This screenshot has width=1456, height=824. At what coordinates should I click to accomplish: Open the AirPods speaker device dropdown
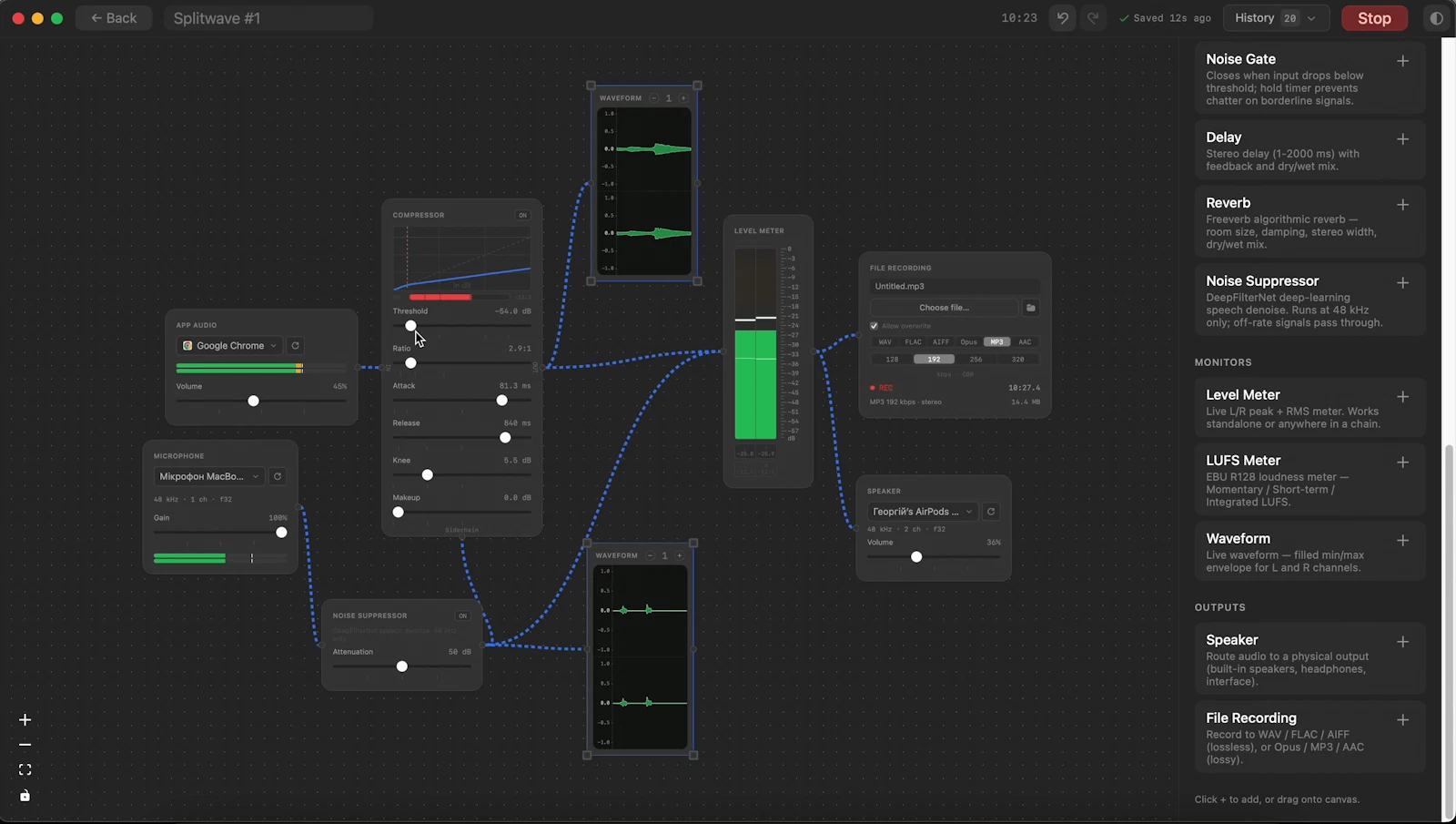[x=922, y=512]
